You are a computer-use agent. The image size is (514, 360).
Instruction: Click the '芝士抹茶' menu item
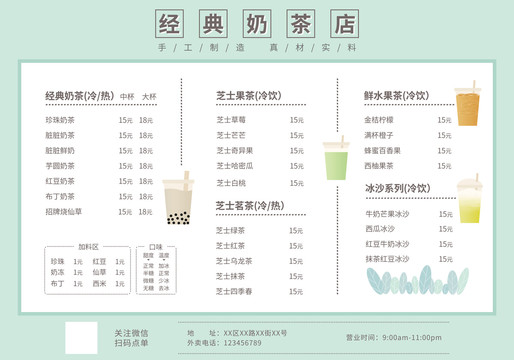coord(230,276)
